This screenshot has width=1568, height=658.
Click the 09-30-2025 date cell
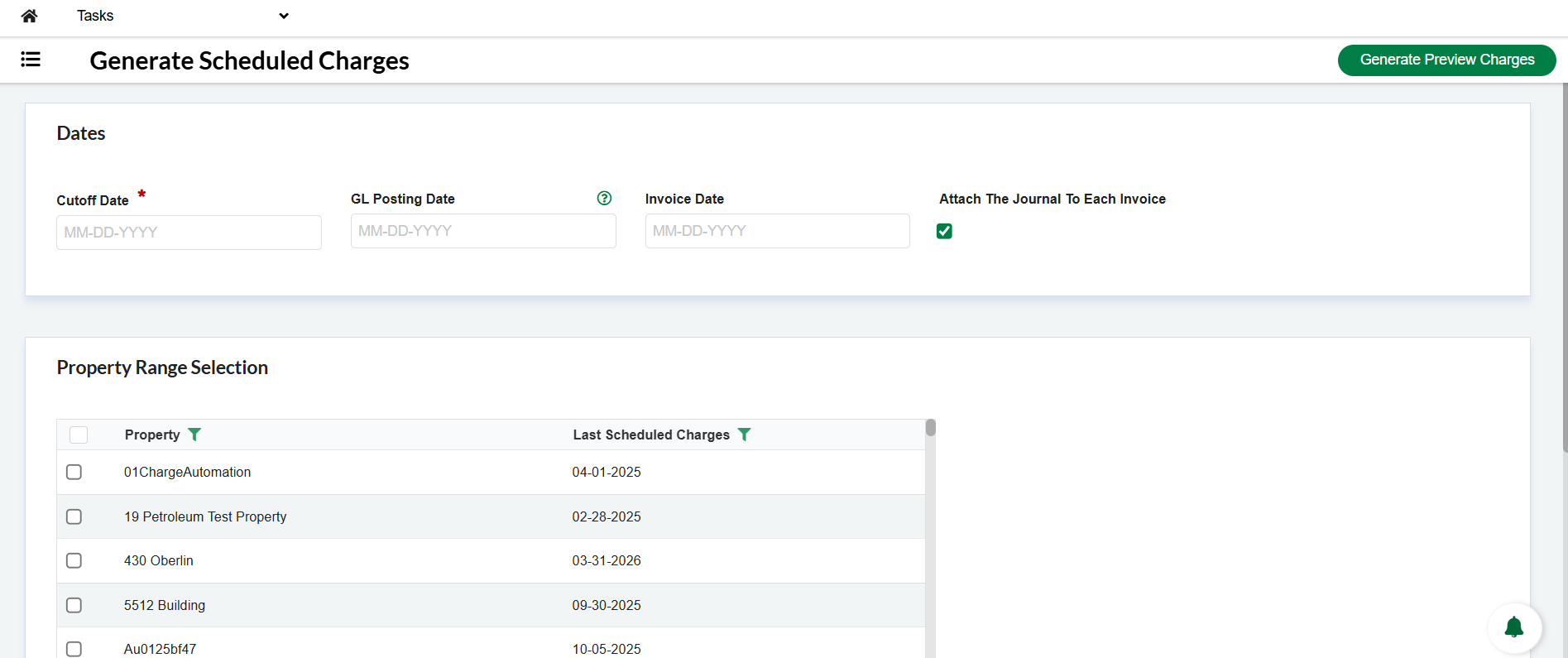coord(607,605)
